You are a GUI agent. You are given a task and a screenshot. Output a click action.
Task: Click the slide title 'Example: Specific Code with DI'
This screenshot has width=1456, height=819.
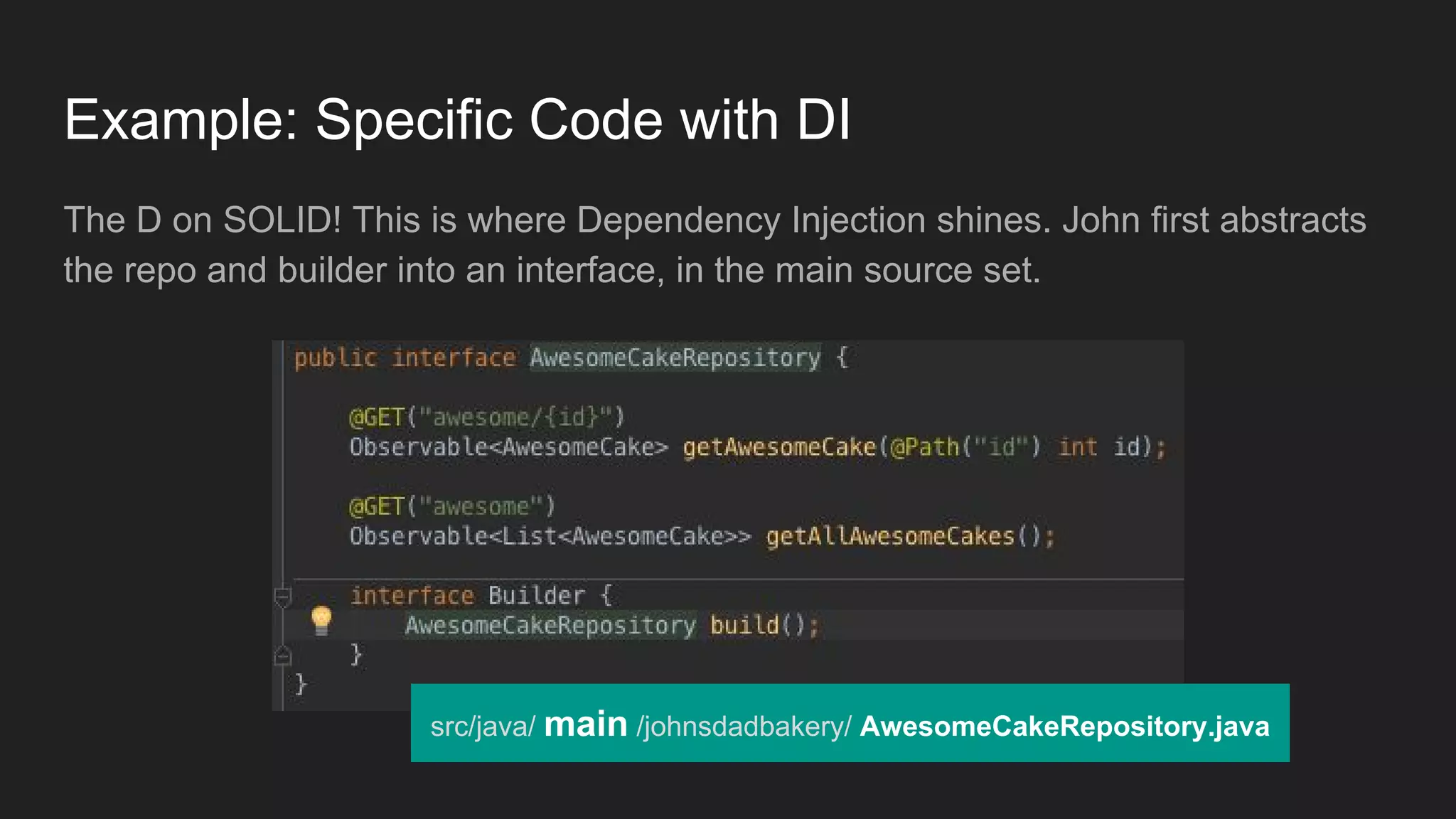[457, 119]
